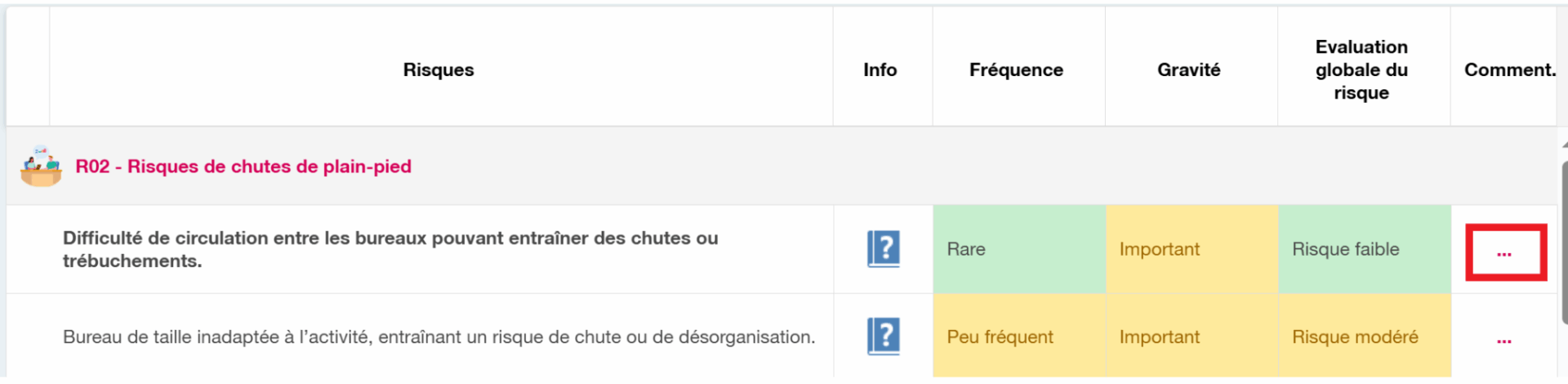Select the 'Rare' frequency cell
The image size is (1568, 384).
point(1018,249)
